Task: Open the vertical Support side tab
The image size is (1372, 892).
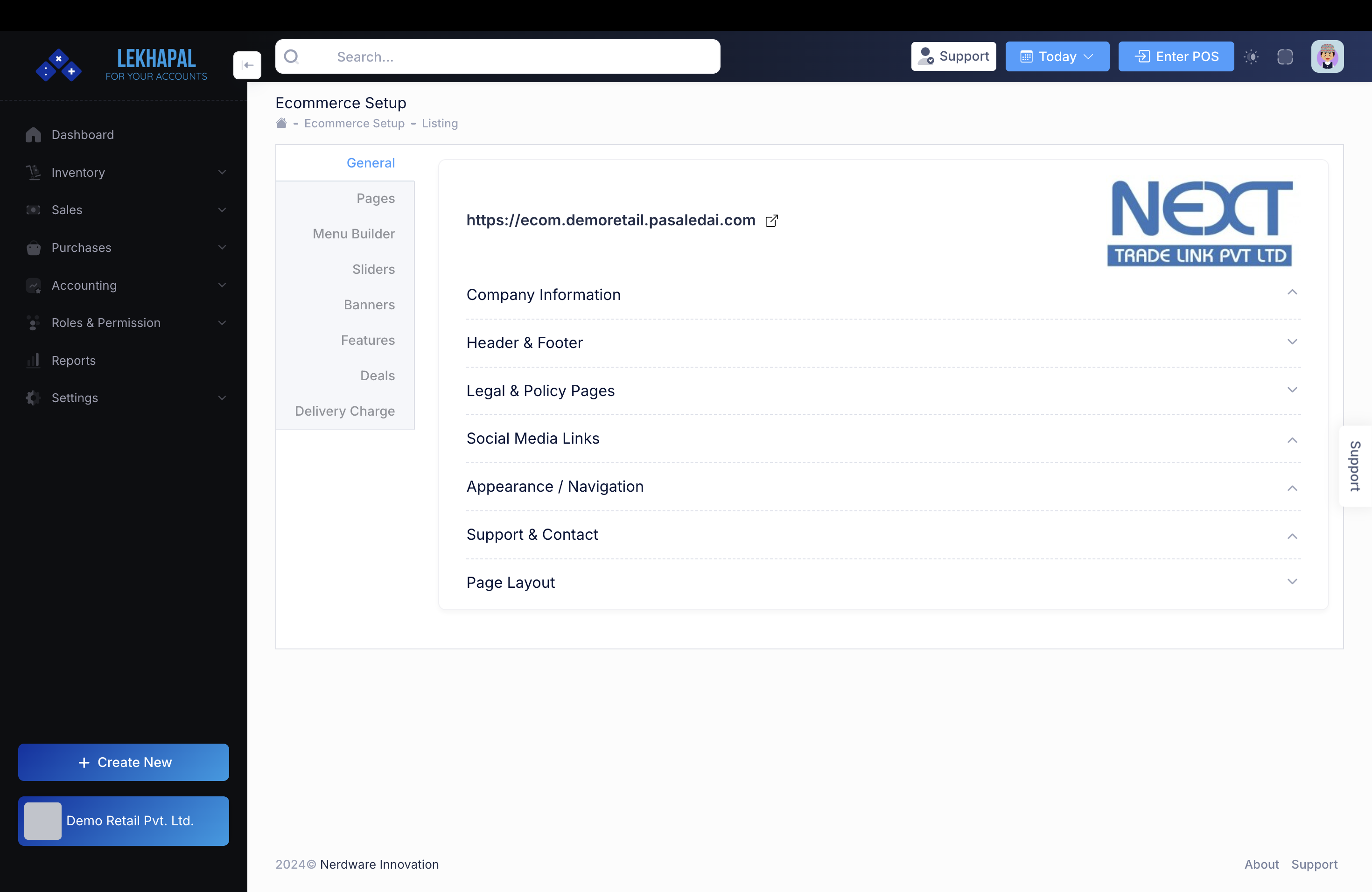Action: pyautogui.click(x=1355, y=466)
